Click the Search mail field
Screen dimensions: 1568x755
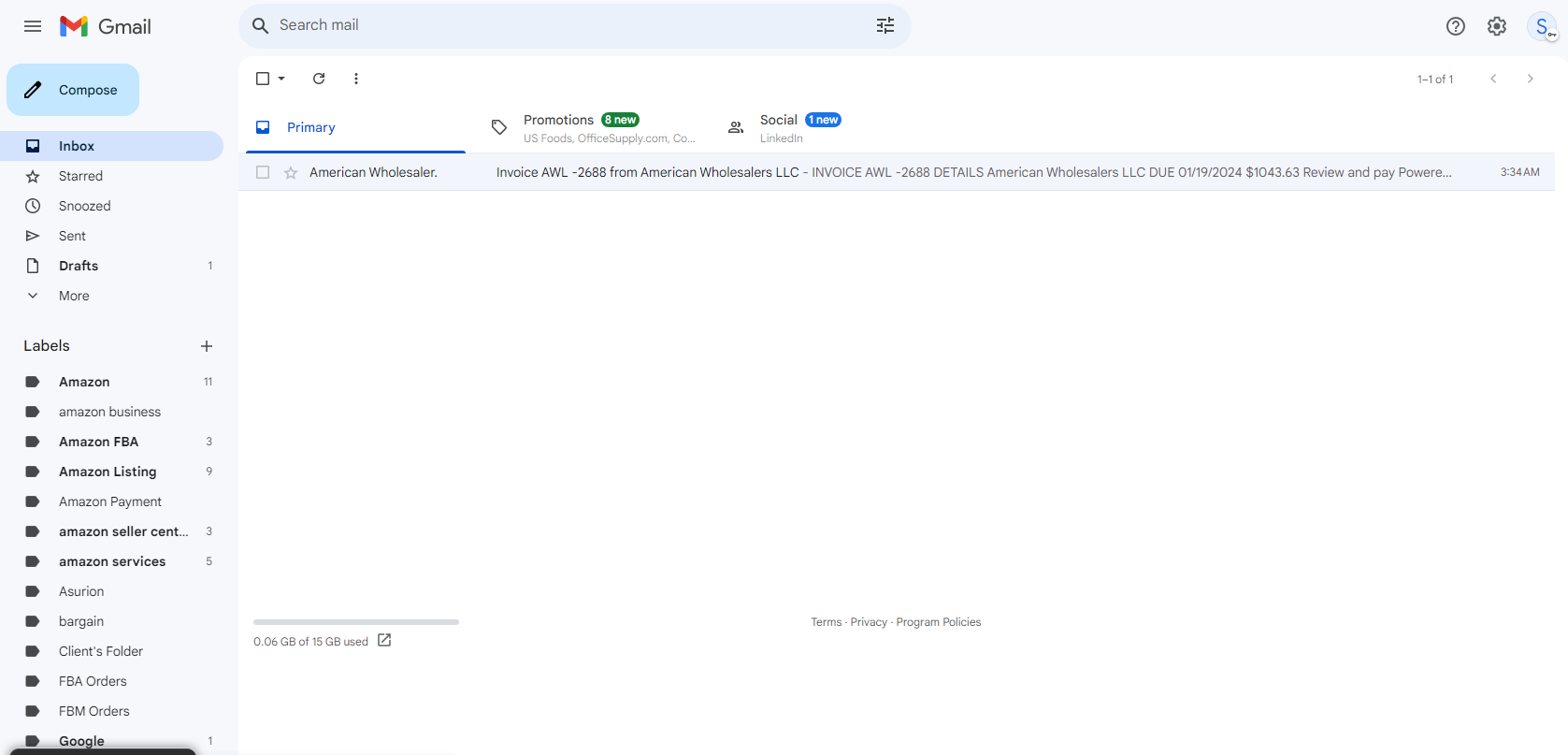575,25
